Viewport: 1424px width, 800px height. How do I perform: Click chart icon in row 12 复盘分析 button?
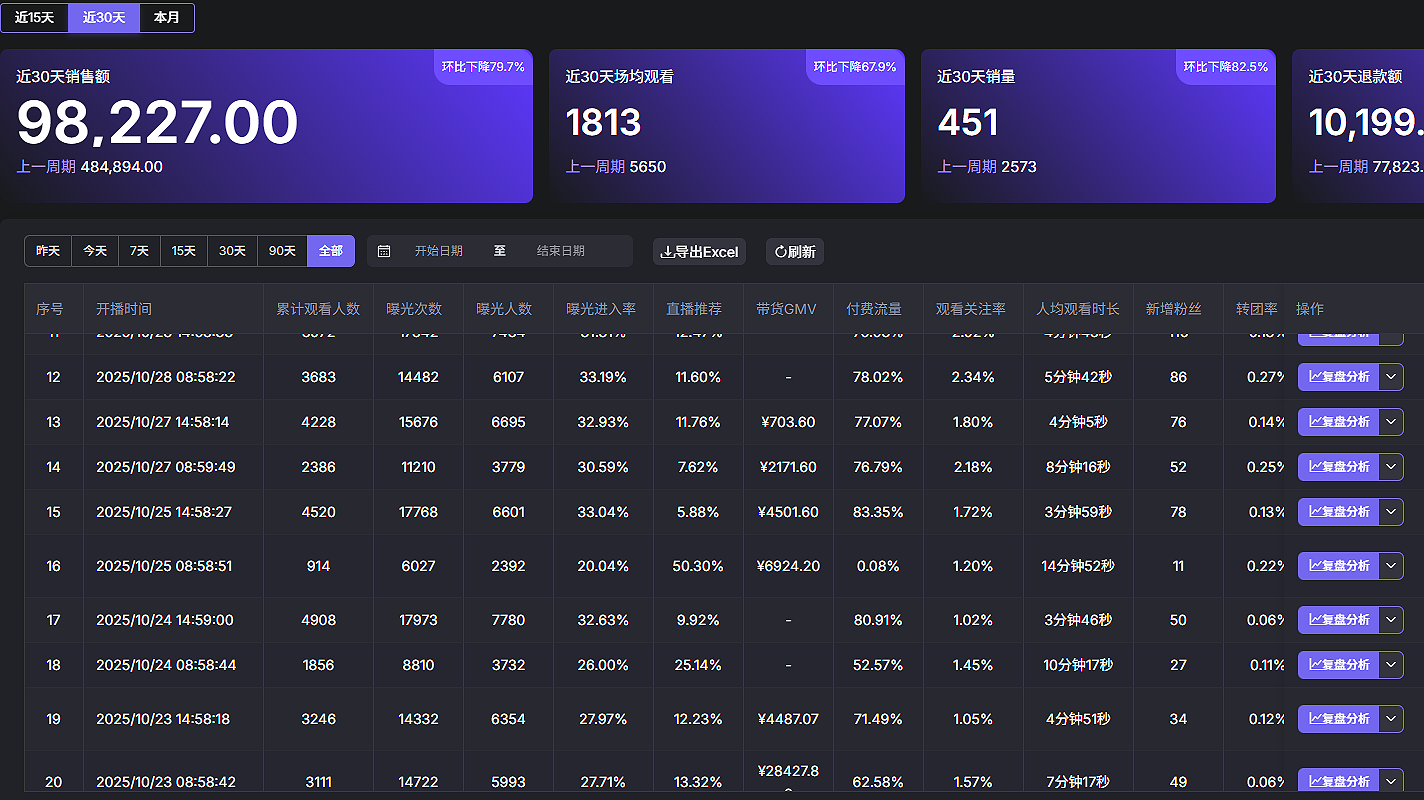pos(1315,377)
